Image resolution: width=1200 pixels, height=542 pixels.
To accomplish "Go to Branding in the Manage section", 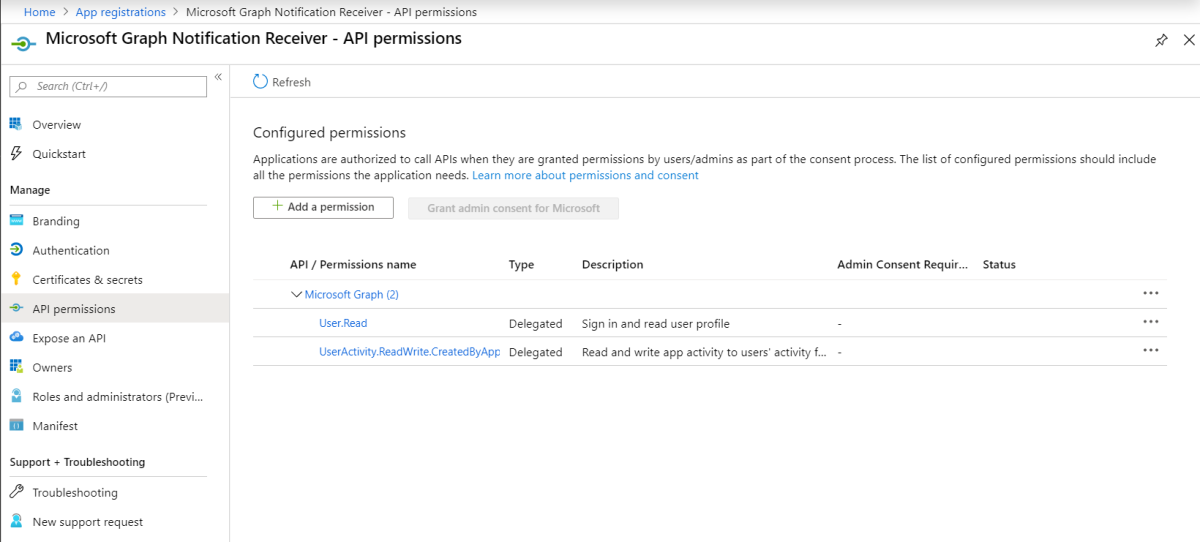I will pos(56,222).
